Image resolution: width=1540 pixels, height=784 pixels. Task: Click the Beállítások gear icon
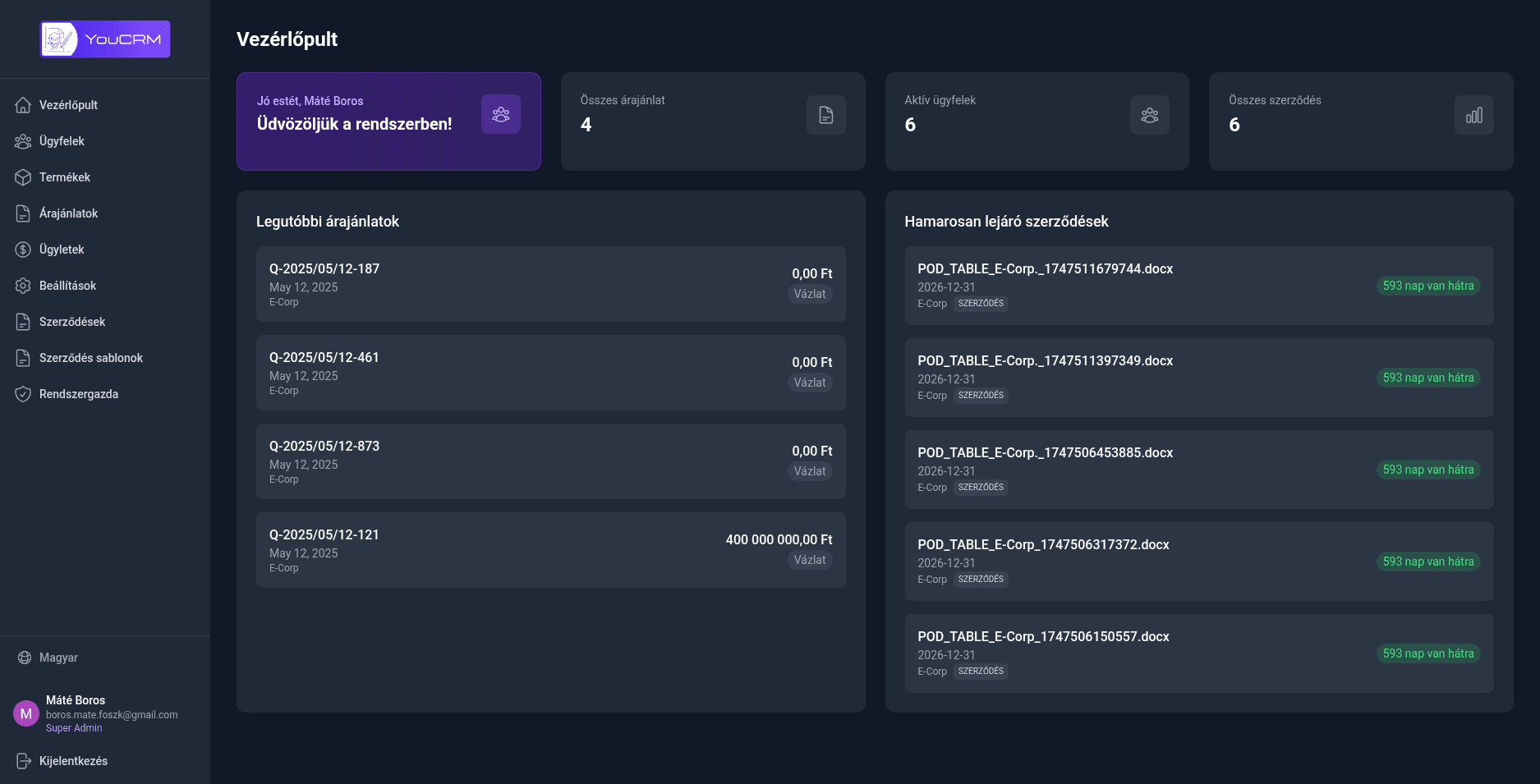pos(23,286)
